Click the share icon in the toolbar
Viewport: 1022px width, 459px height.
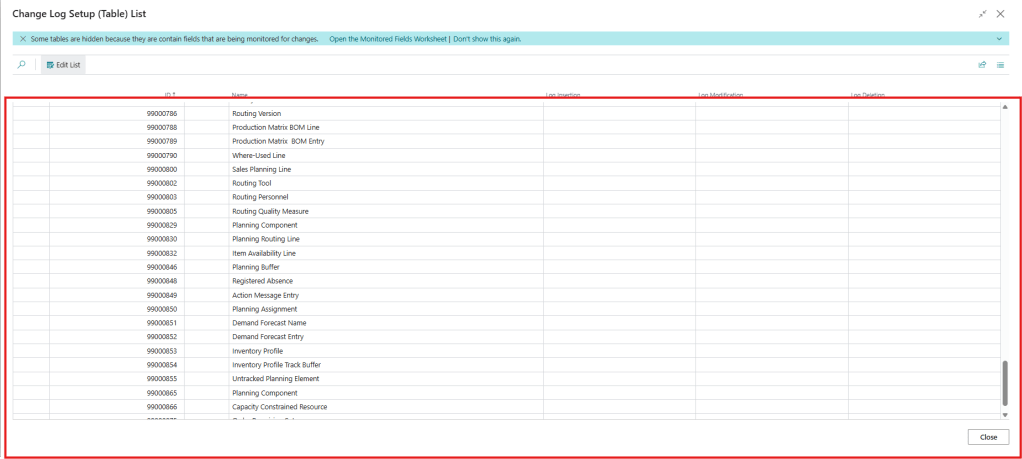pos(981,64)
